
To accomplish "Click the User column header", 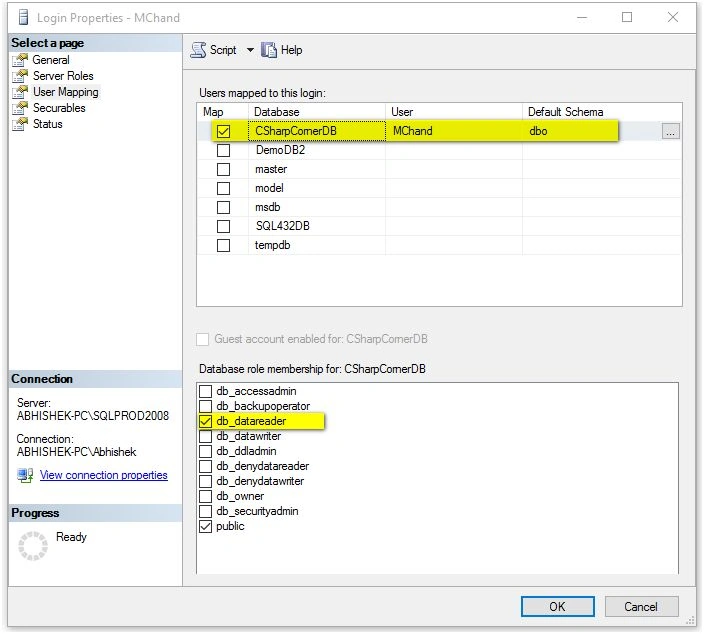I will click(454, 112).
